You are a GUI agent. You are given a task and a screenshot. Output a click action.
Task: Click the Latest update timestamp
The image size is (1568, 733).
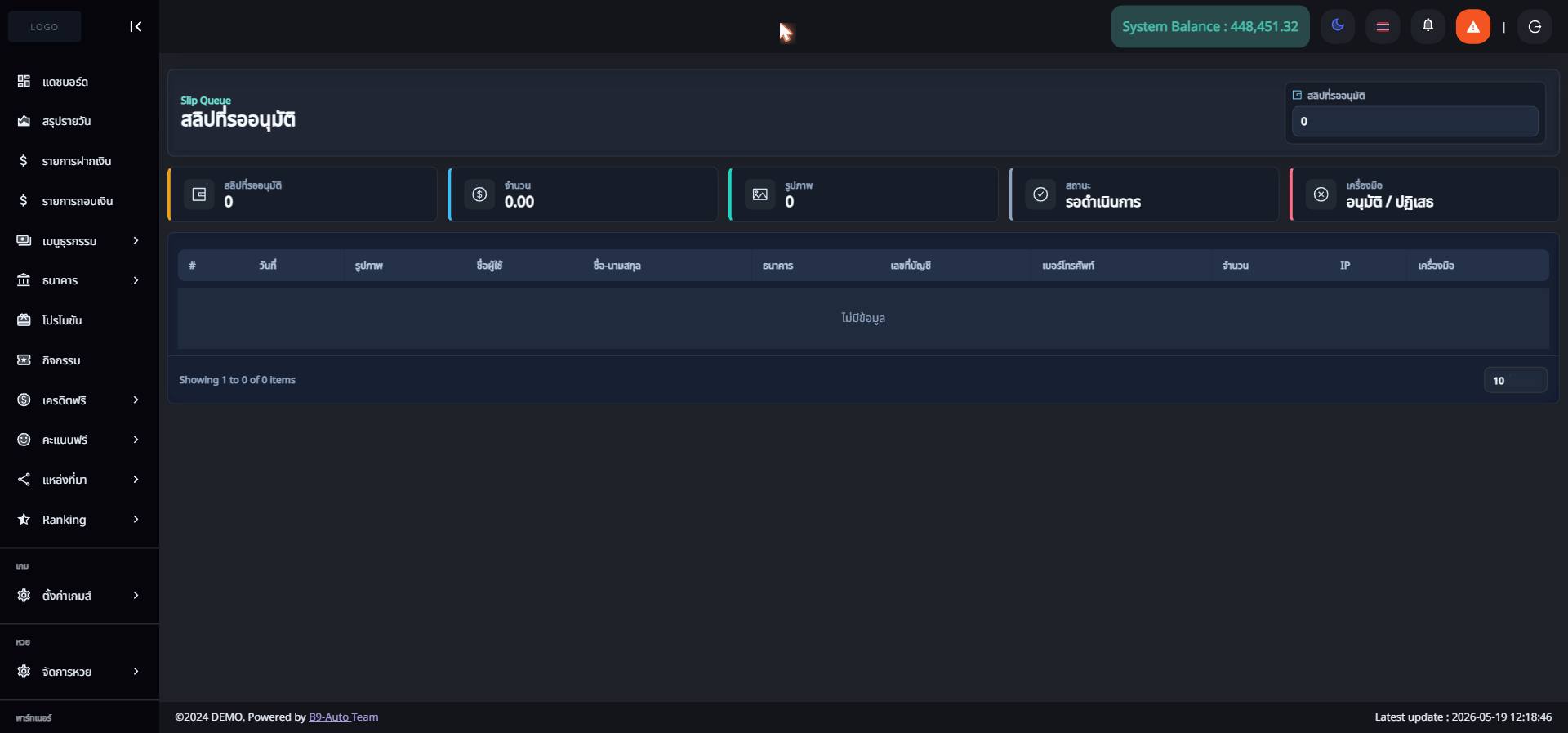1463,717
